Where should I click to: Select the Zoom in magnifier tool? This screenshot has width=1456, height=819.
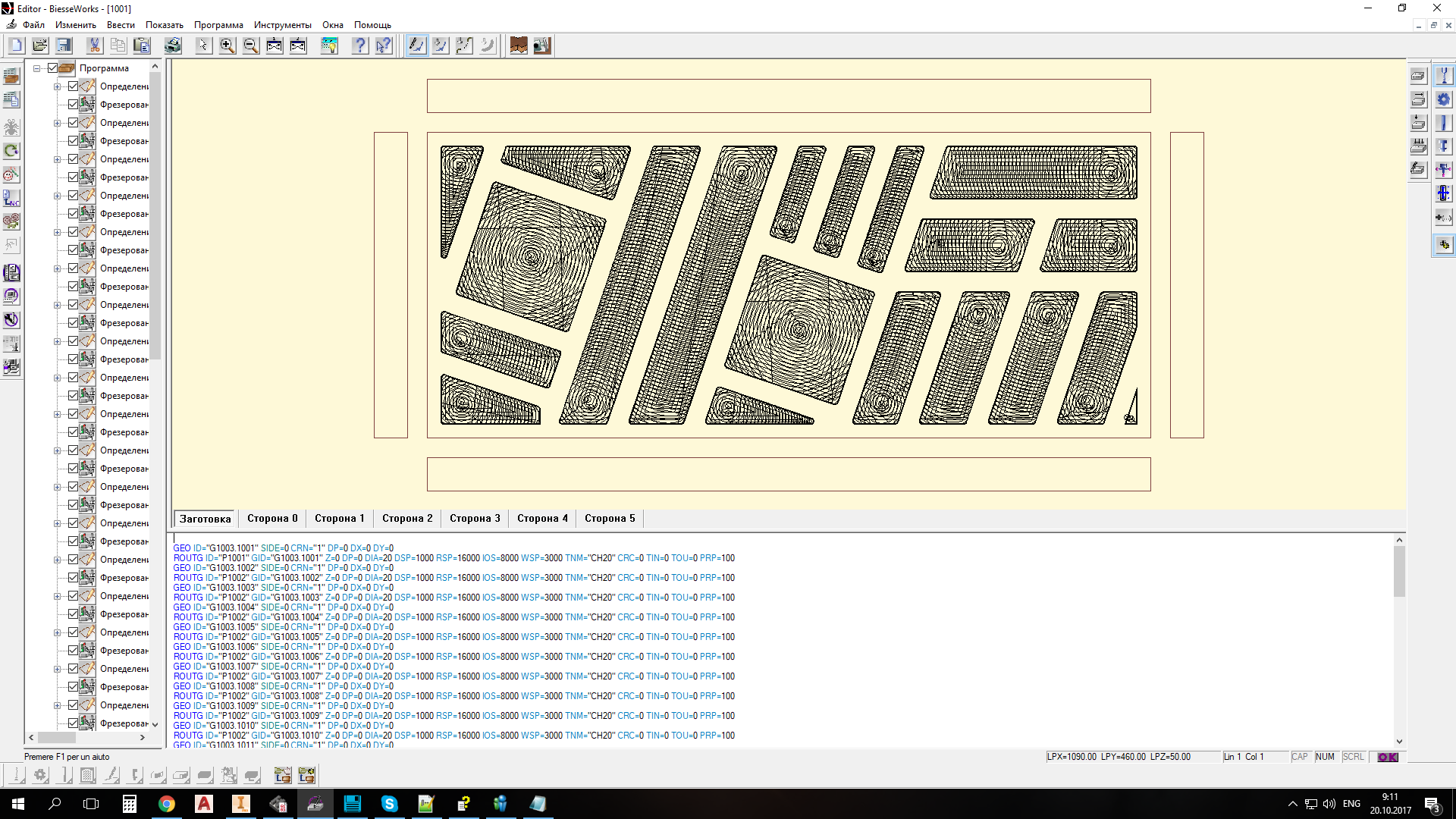227,45
